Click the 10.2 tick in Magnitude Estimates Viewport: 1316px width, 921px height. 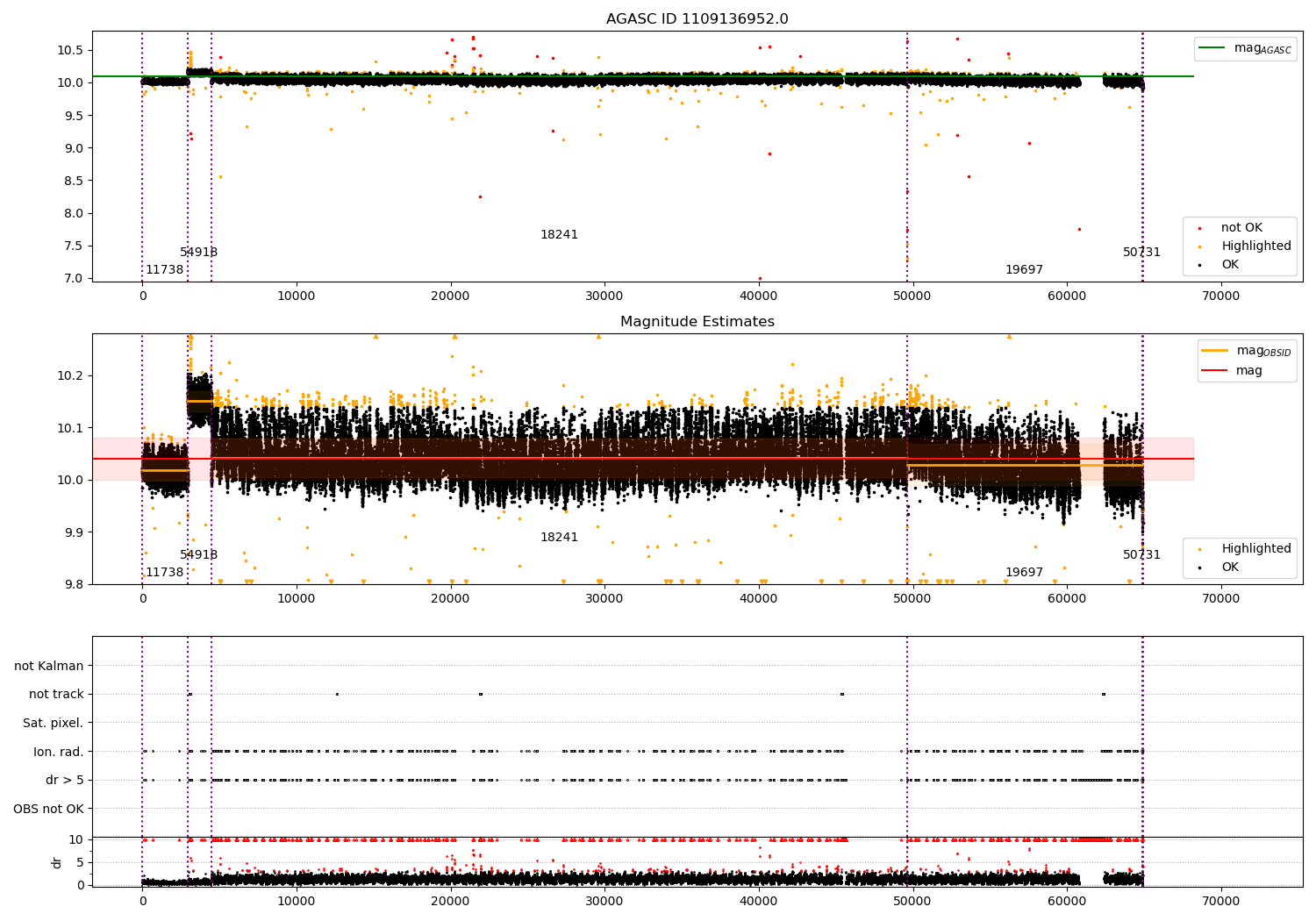click(x=71, y=375)
